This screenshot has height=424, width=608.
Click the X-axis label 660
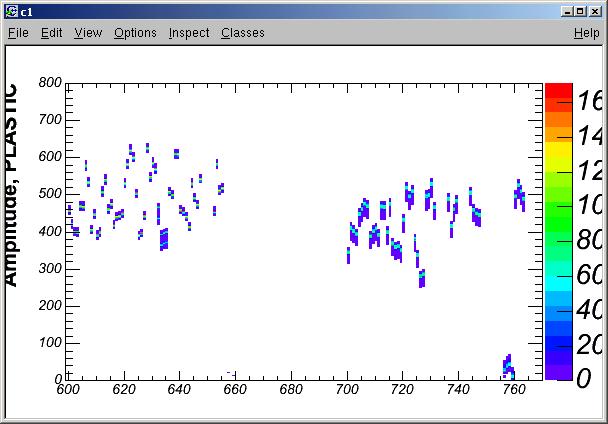235,389
